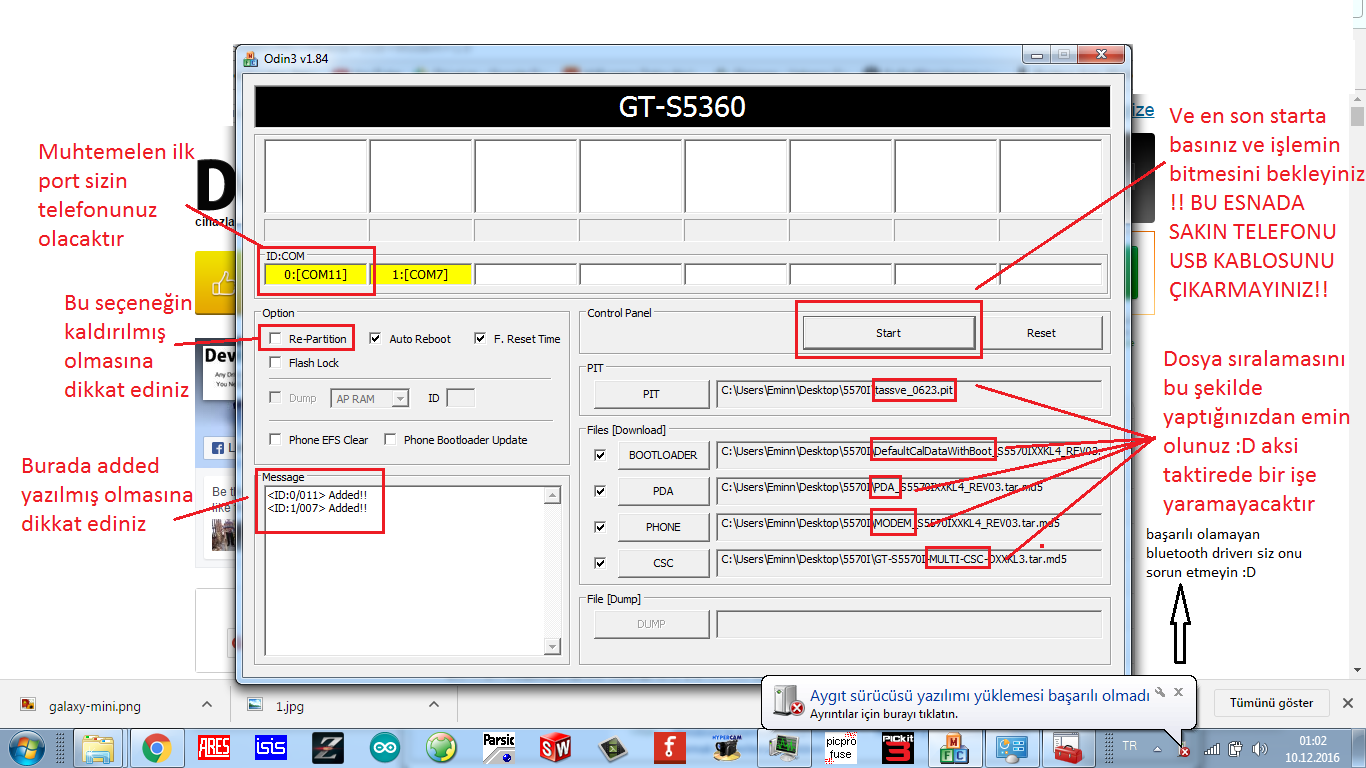This screenshot has height=768, width=1366.
Task: Click the PIT file path field
Action: pyautogui.click(x=909, y=395)
